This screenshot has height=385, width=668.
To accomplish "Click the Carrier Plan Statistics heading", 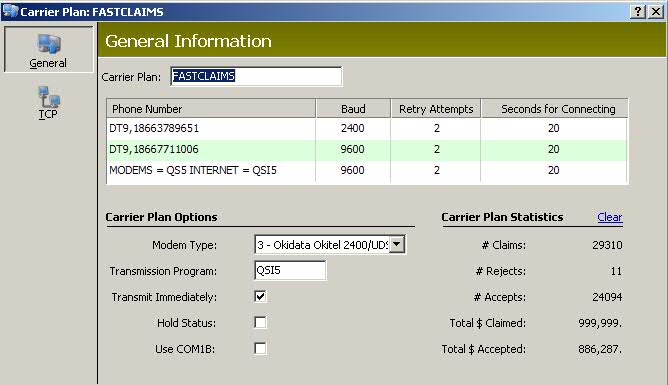I will pos(502,217).
